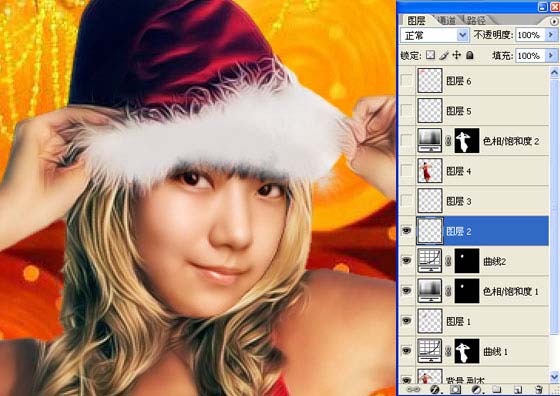
Task: Click the link layers icon
Action: pyautogui.click(x=413, y=390)
